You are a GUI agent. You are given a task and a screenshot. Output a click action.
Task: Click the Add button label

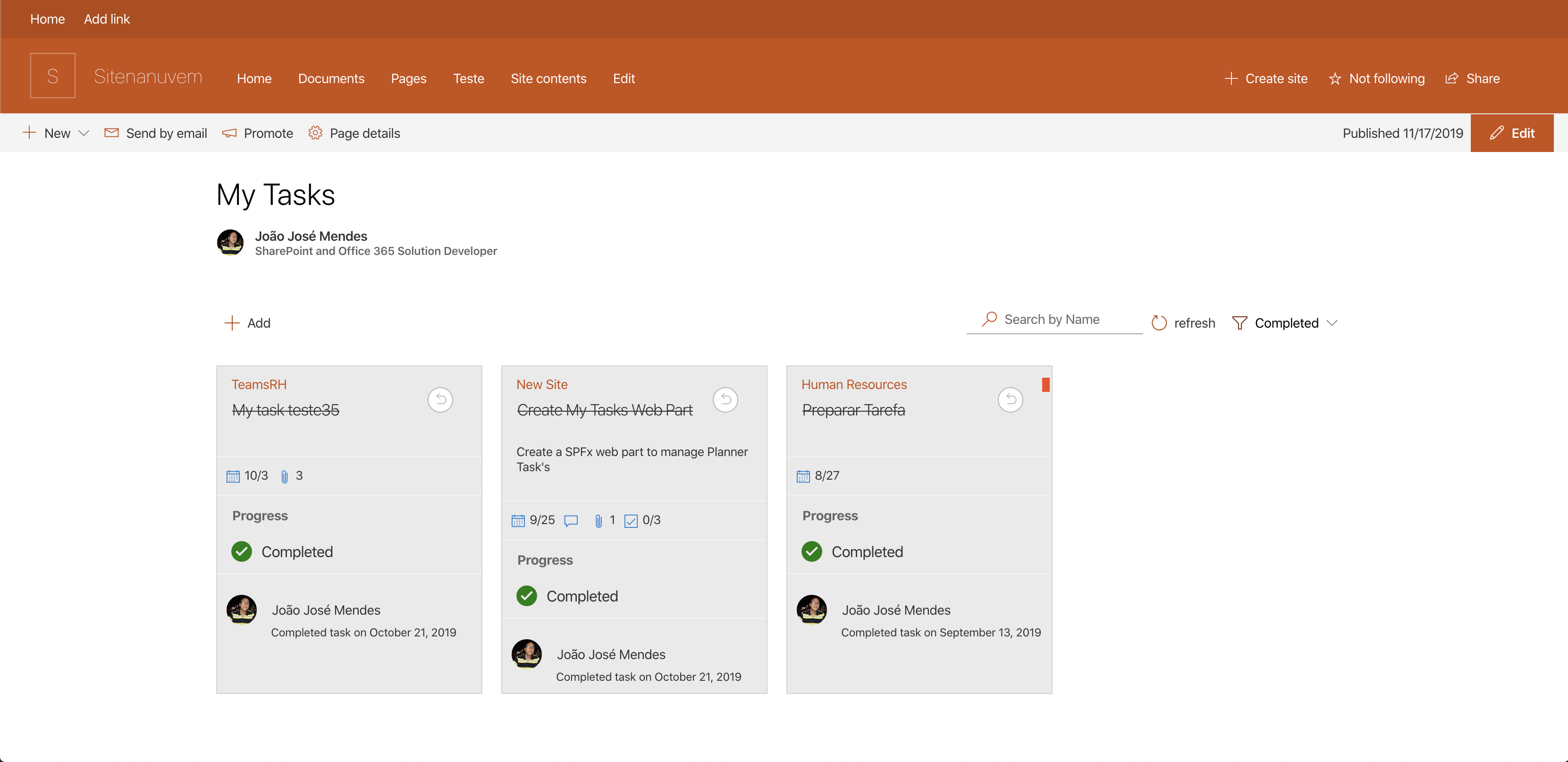point(259,323)
